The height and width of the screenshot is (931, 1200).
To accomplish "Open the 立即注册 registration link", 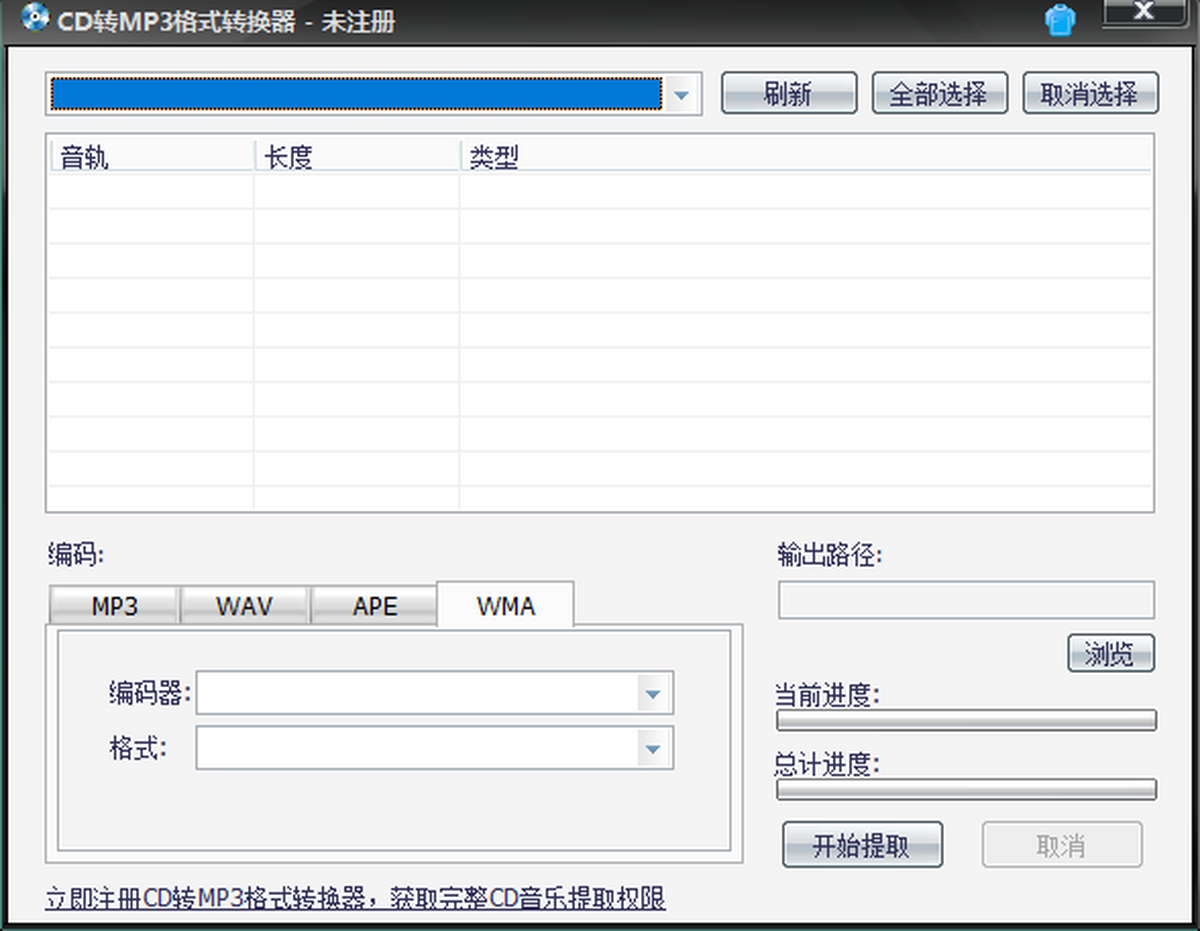I will click(355, 898).
